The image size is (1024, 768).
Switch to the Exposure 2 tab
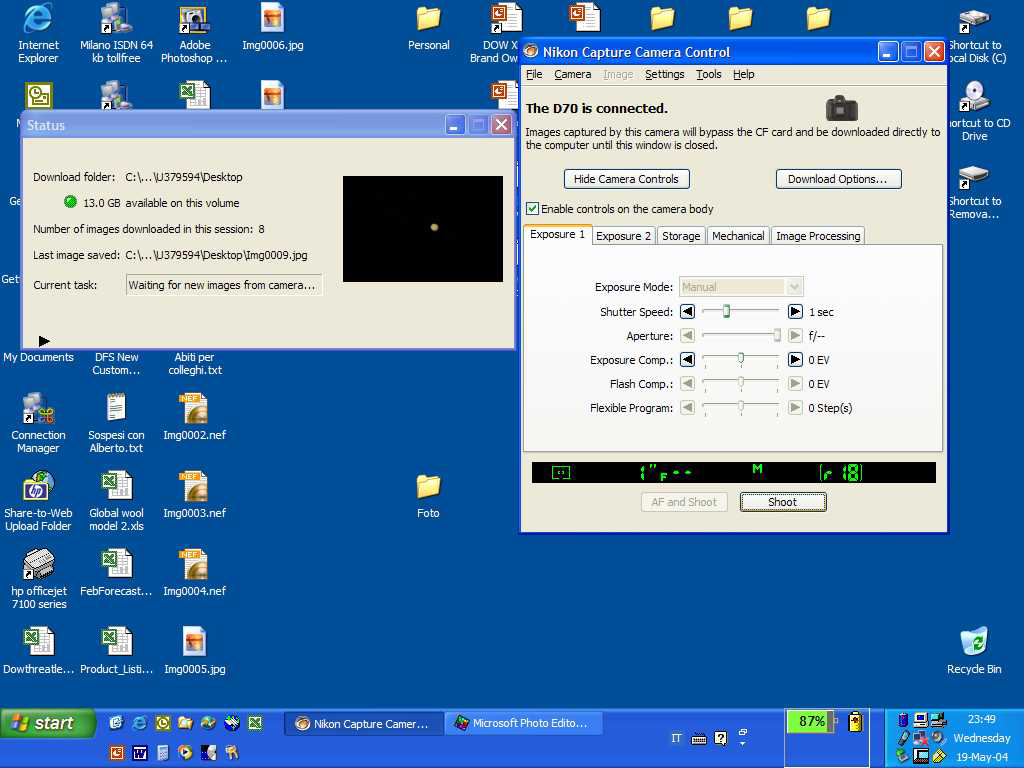tap(623, 236)
